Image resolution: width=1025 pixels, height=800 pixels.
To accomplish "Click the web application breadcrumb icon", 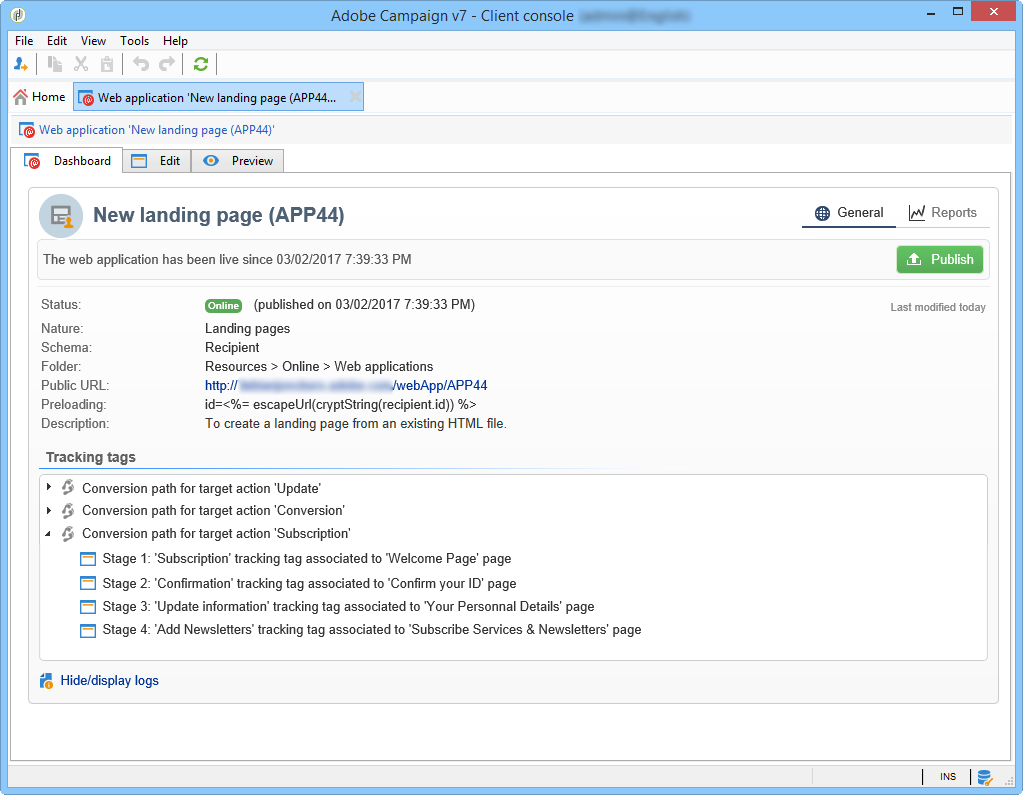I will [27, 130].
